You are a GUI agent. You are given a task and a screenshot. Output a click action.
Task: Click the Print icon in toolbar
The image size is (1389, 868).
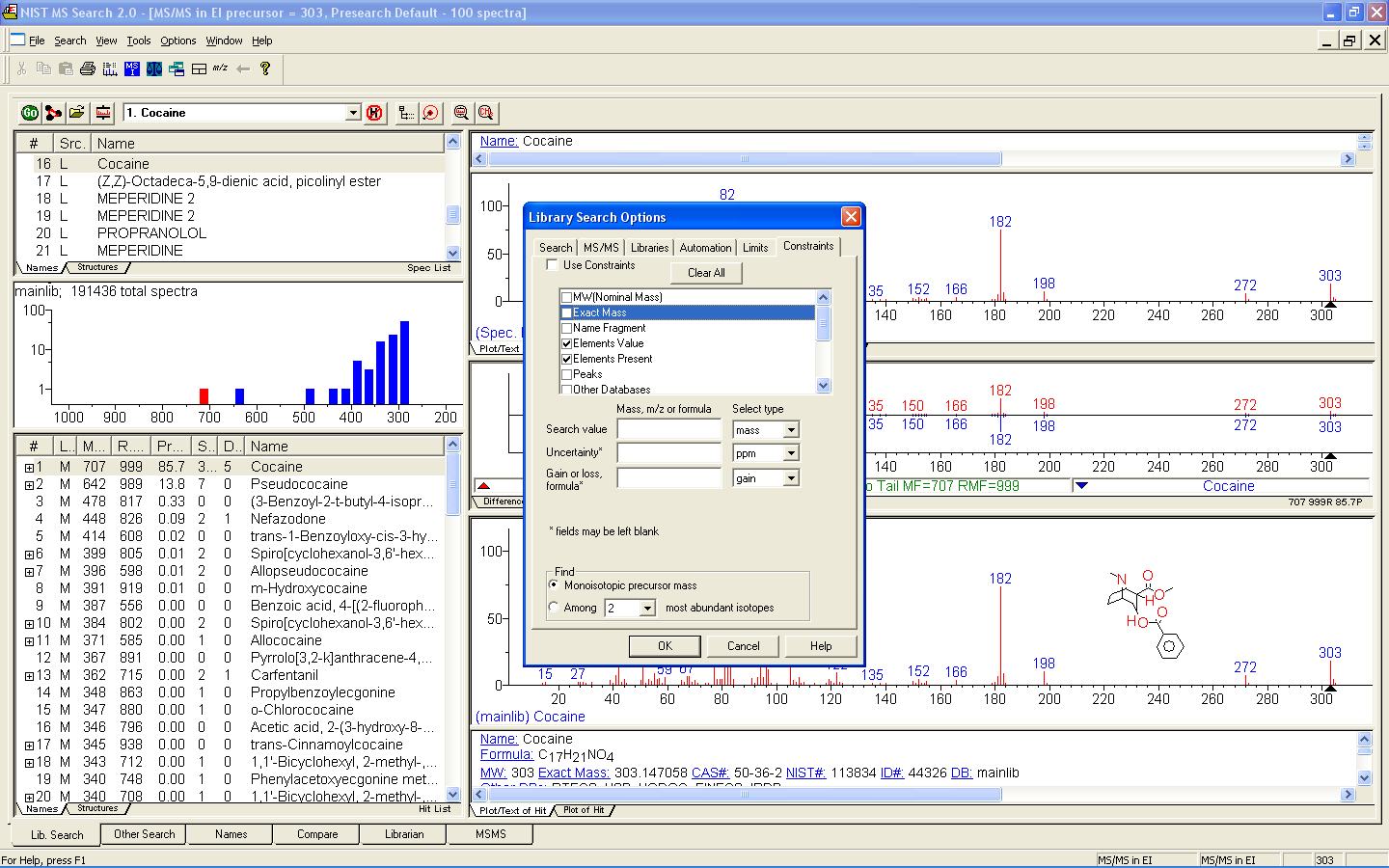(x=88, y=68)
